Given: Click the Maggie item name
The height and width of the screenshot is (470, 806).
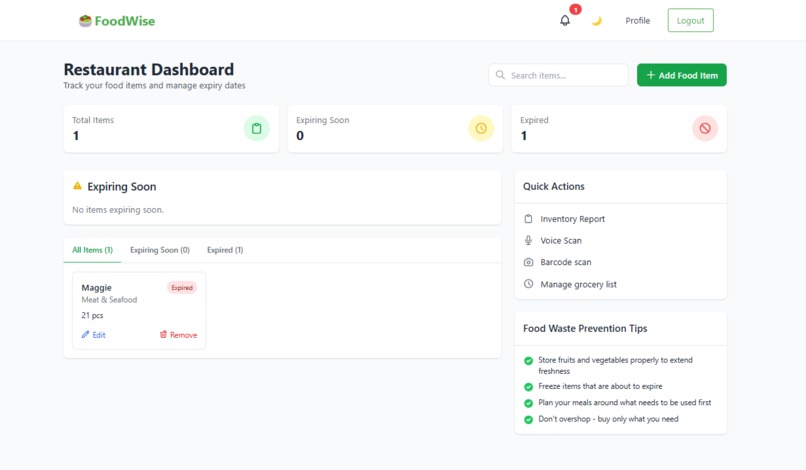Looking at the screenshot, I should [96, 287].
